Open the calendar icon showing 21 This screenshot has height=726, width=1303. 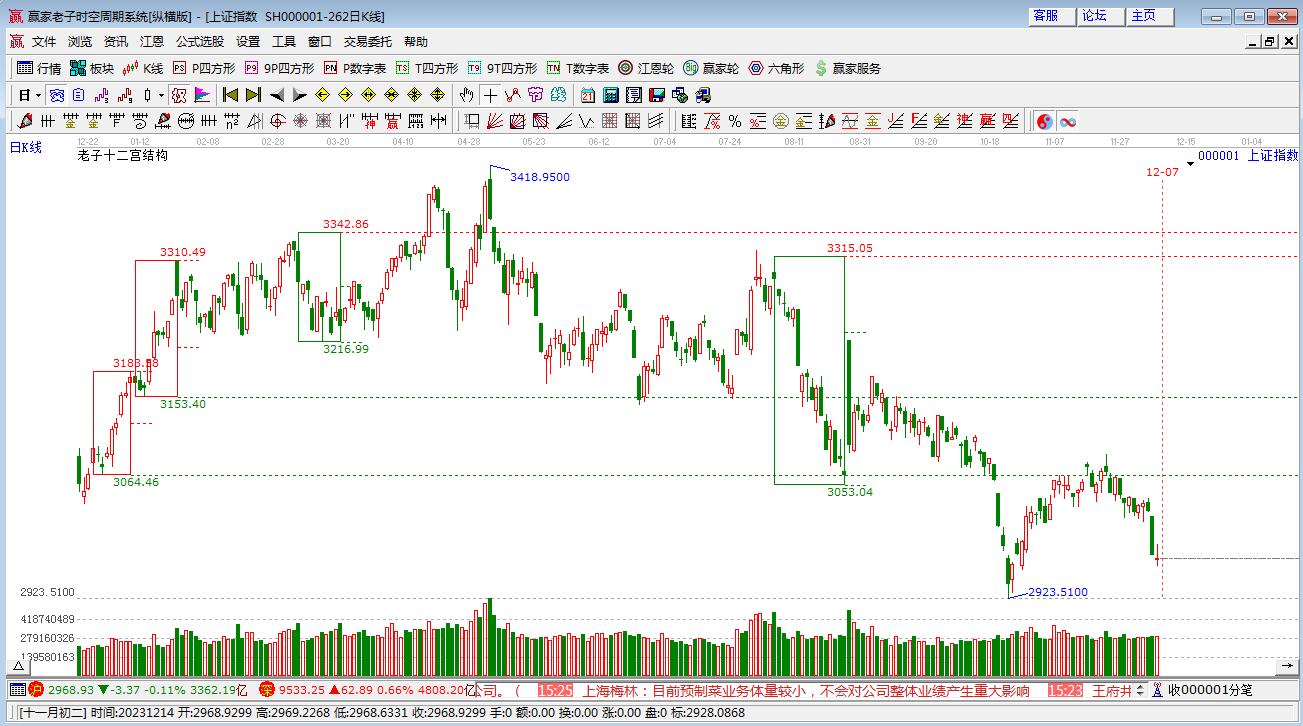(x=587, y=95)
